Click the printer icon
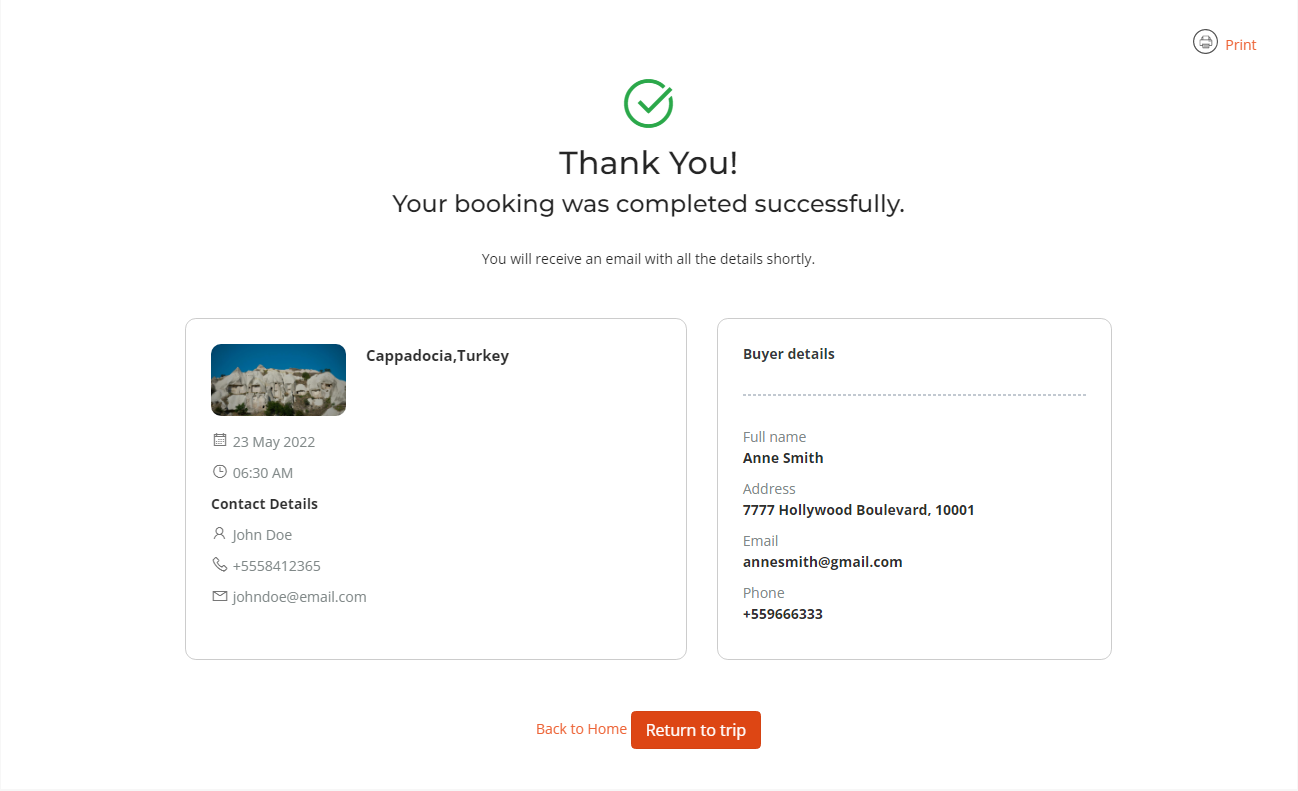Image resolution: width=1298 pixels, height=791 pixels. 1205,42
